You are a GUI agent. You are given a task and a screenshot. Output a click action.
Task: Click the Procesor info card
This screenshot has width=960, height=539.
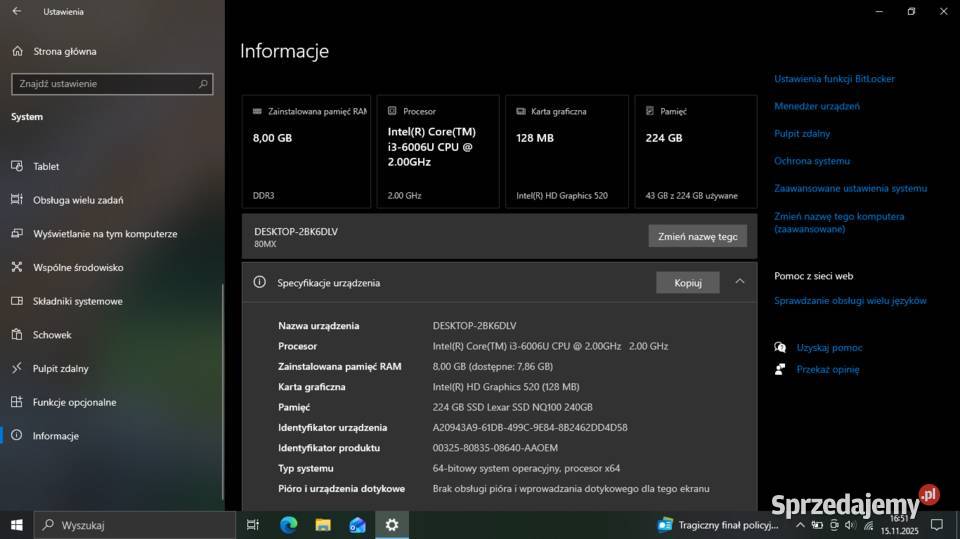(x=438, y=151)
